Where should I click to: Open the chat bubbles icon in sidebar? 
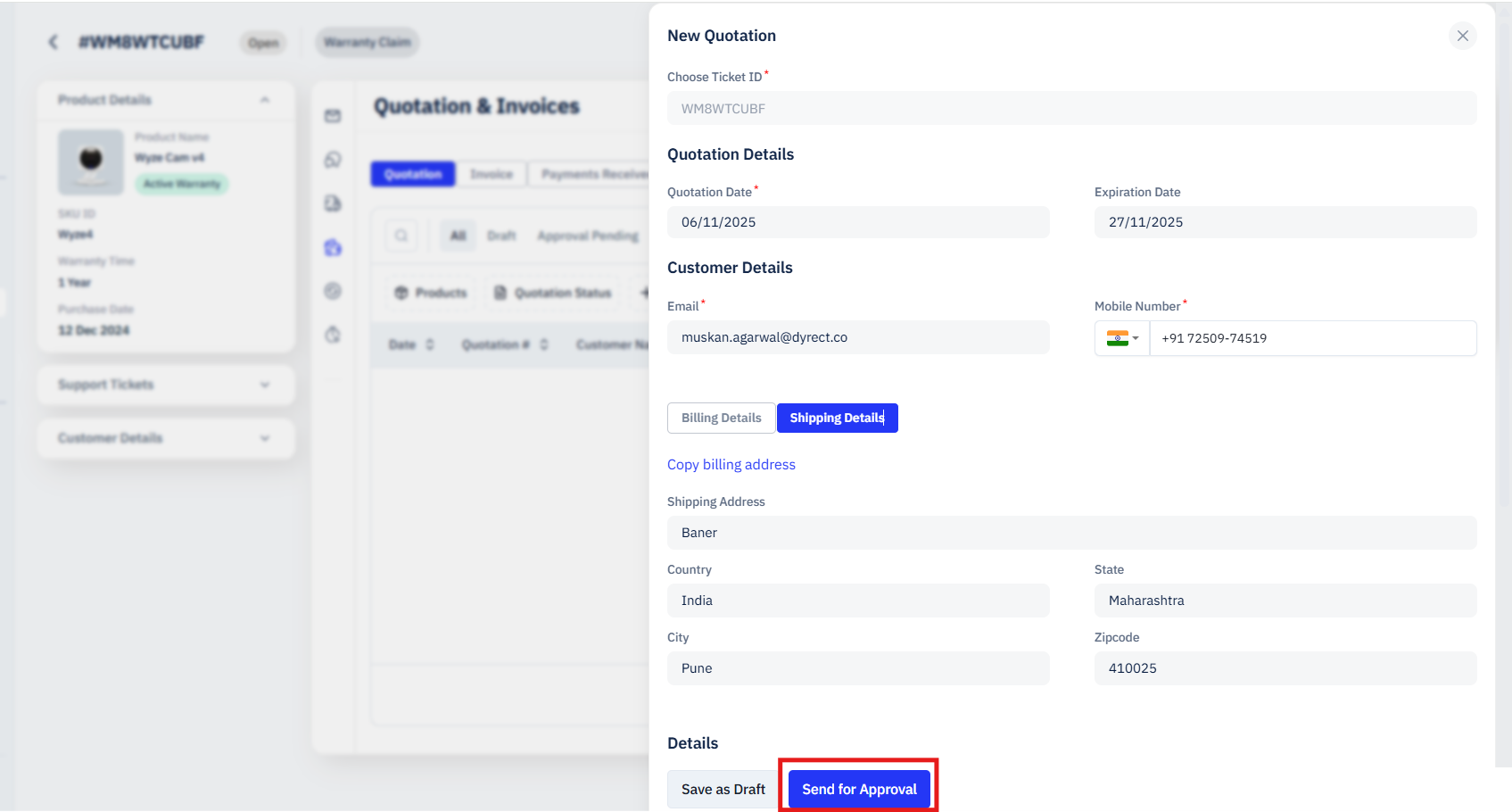[333, 160]
